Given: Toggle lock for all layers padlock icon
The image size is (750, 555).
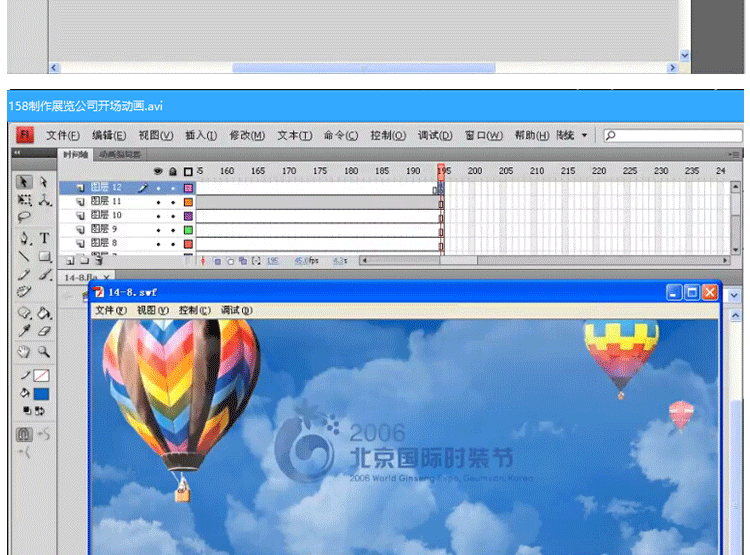Looking at the screenshot, I should 173,171.
